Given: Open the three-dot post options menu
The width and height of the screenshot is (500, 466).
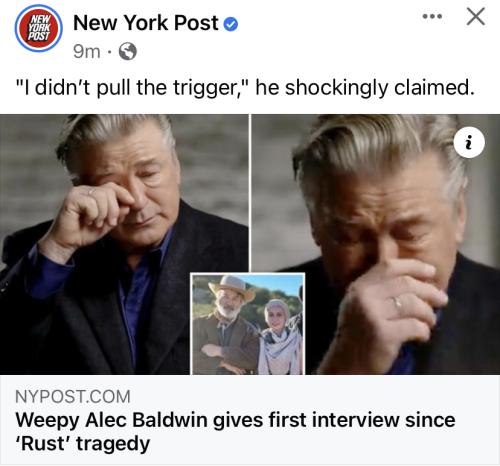Looking at the screenshot, I should coord(432,16).
